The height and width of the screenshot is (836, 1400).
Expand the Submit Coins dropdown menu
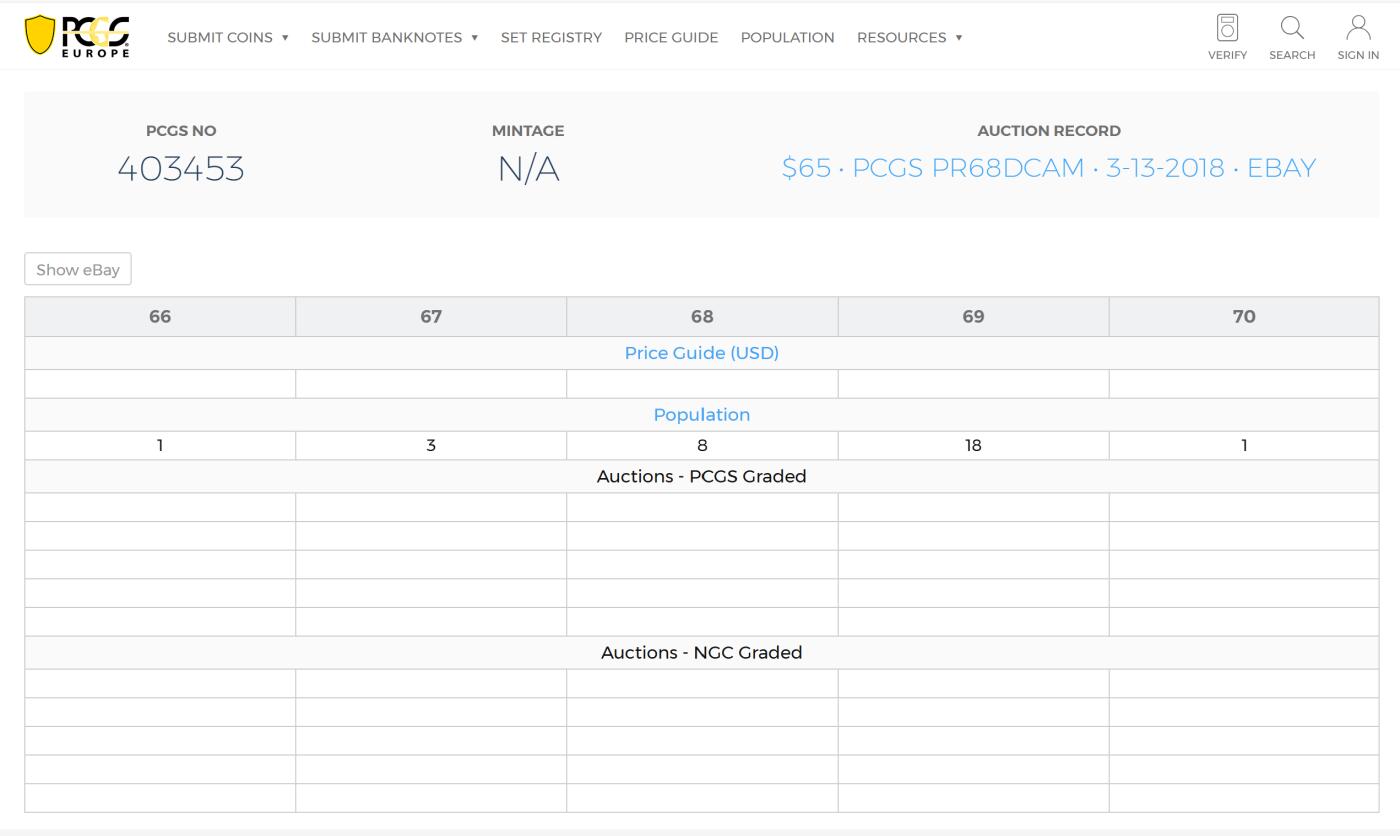point(228,37)
